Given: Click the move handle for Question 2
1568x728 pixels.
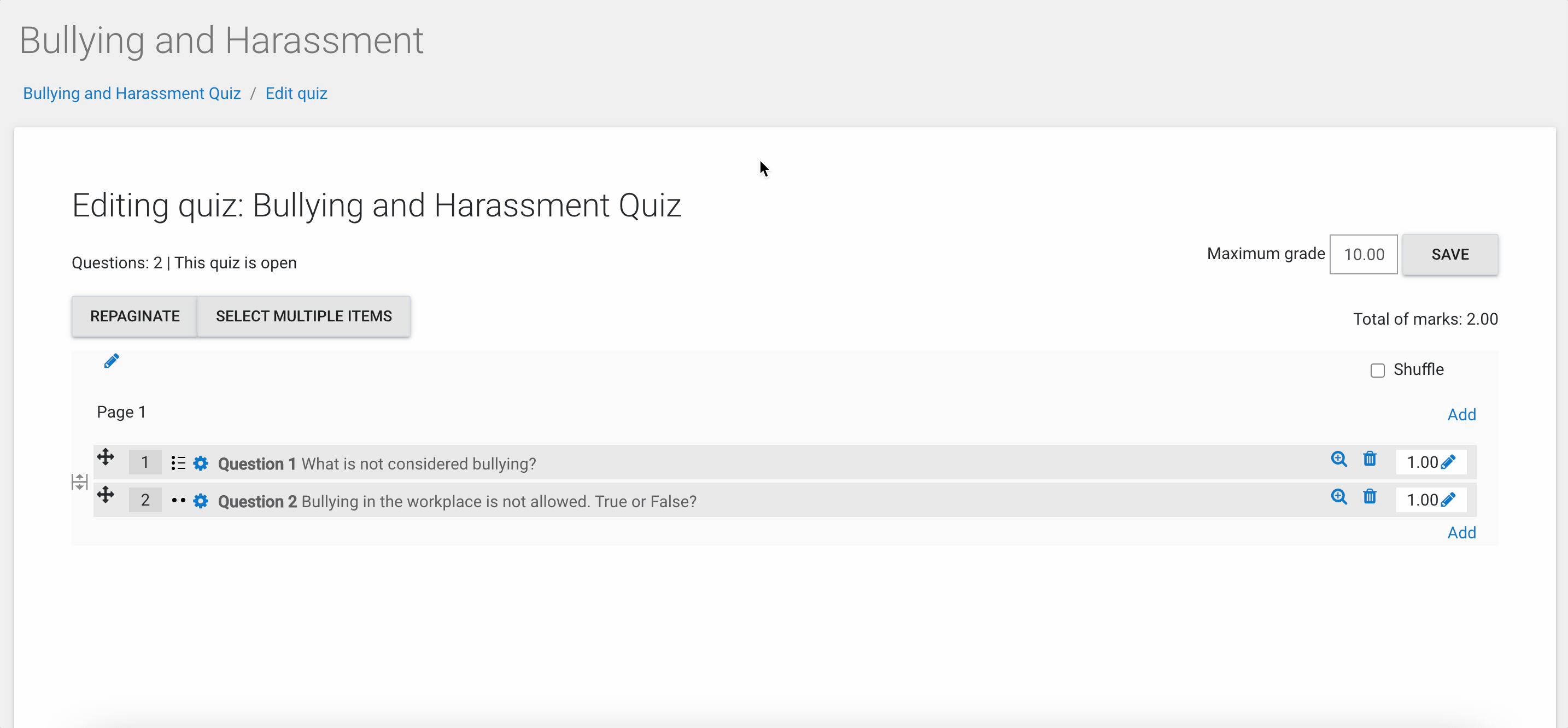Looking at the screenshot, I should 106,494.
